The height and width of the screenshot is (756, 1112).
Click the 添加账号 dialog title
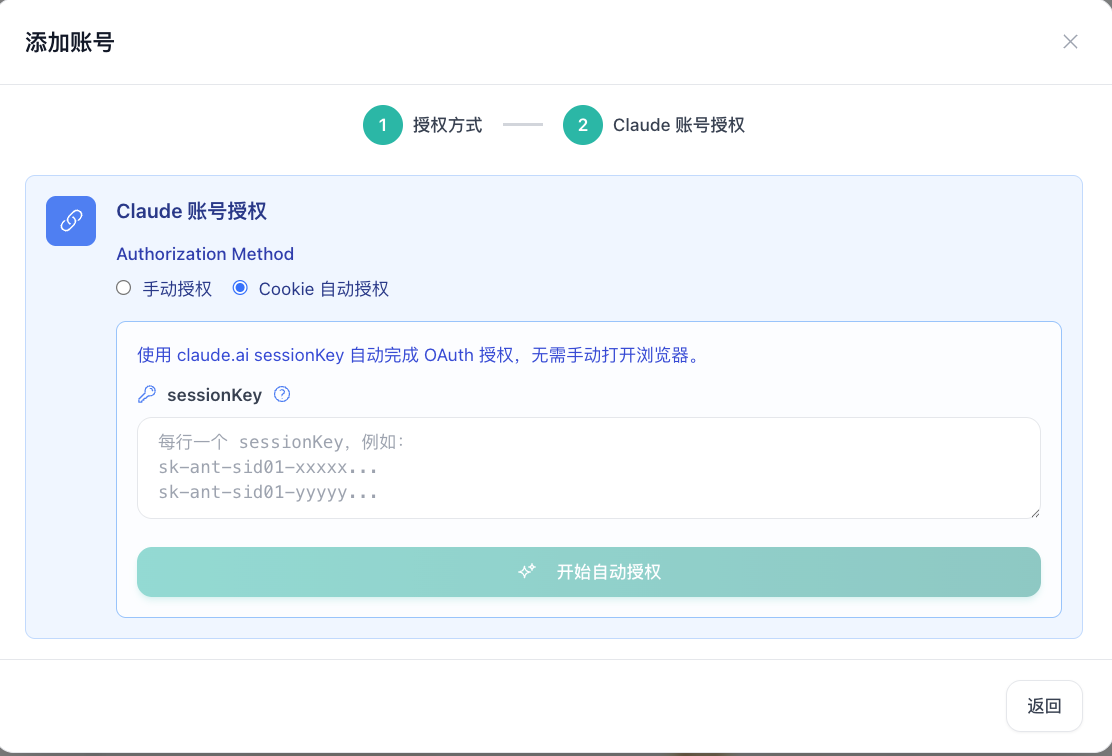(x=70, y=43)
